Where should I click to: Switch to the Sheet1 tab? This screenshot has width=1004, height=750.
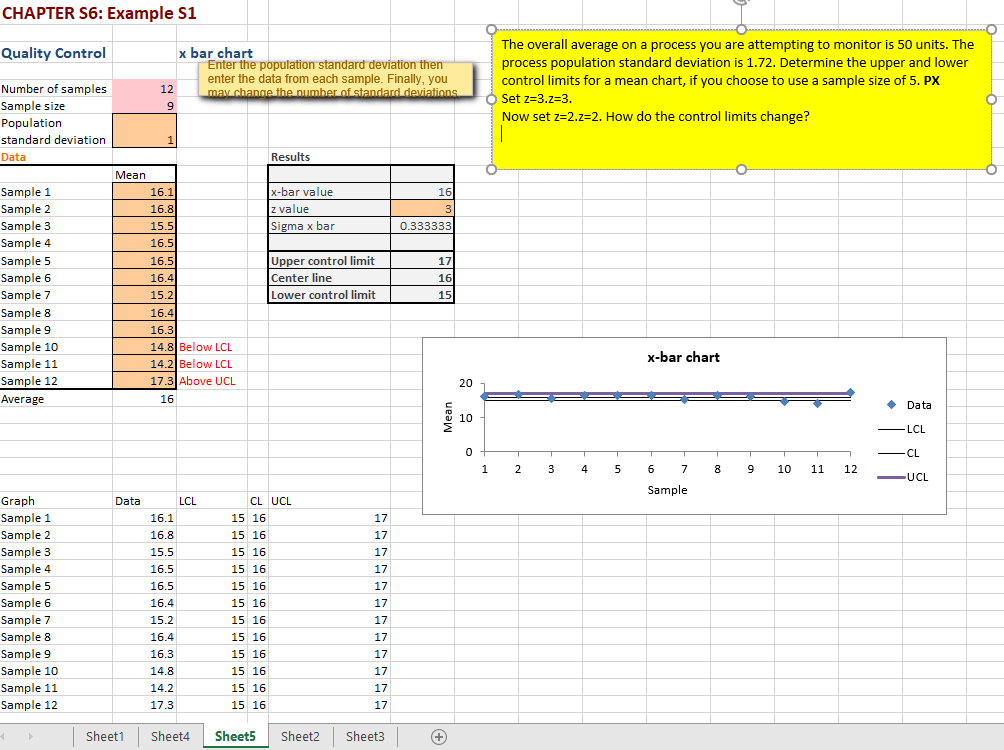tap(104, 736)
